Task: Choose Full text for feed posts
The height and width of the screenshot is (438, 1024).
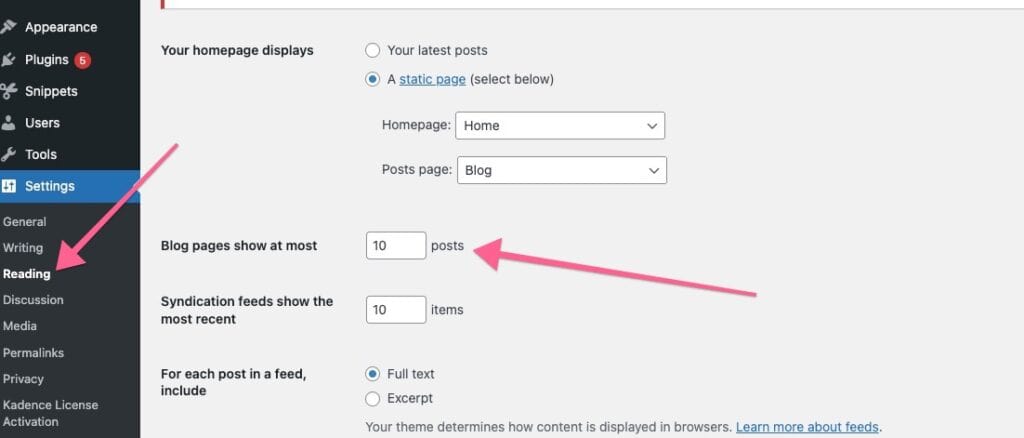Action: click(373, 374)
